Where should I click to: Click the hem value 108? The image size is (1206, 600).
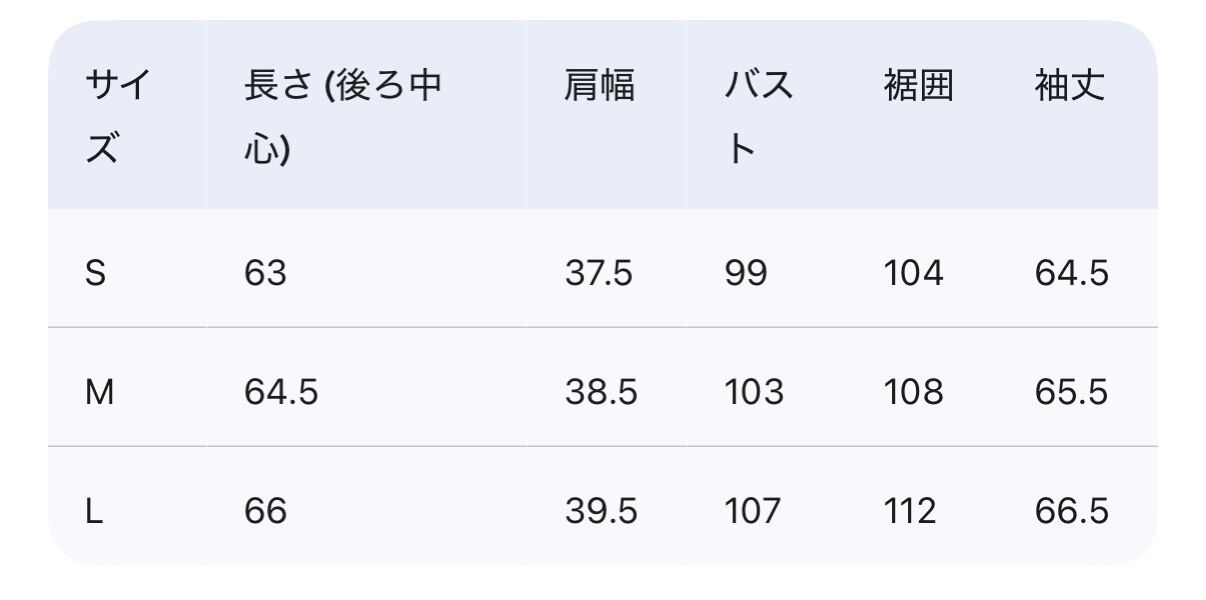point(913,392)
